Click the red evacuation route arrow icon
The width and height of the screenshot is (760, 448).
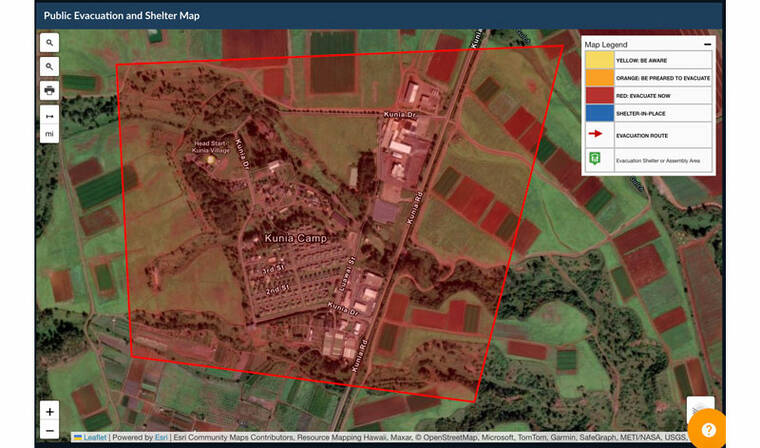tap(597, 135)
